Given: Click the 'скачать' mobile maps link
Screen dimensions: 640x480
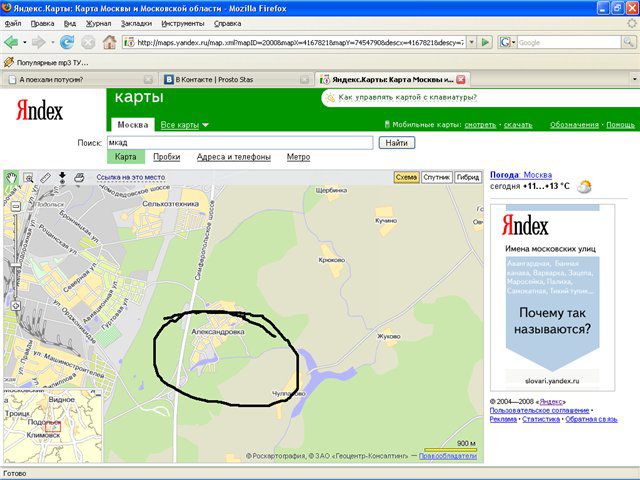Looking at the screenshot, I should pos(518,124).
